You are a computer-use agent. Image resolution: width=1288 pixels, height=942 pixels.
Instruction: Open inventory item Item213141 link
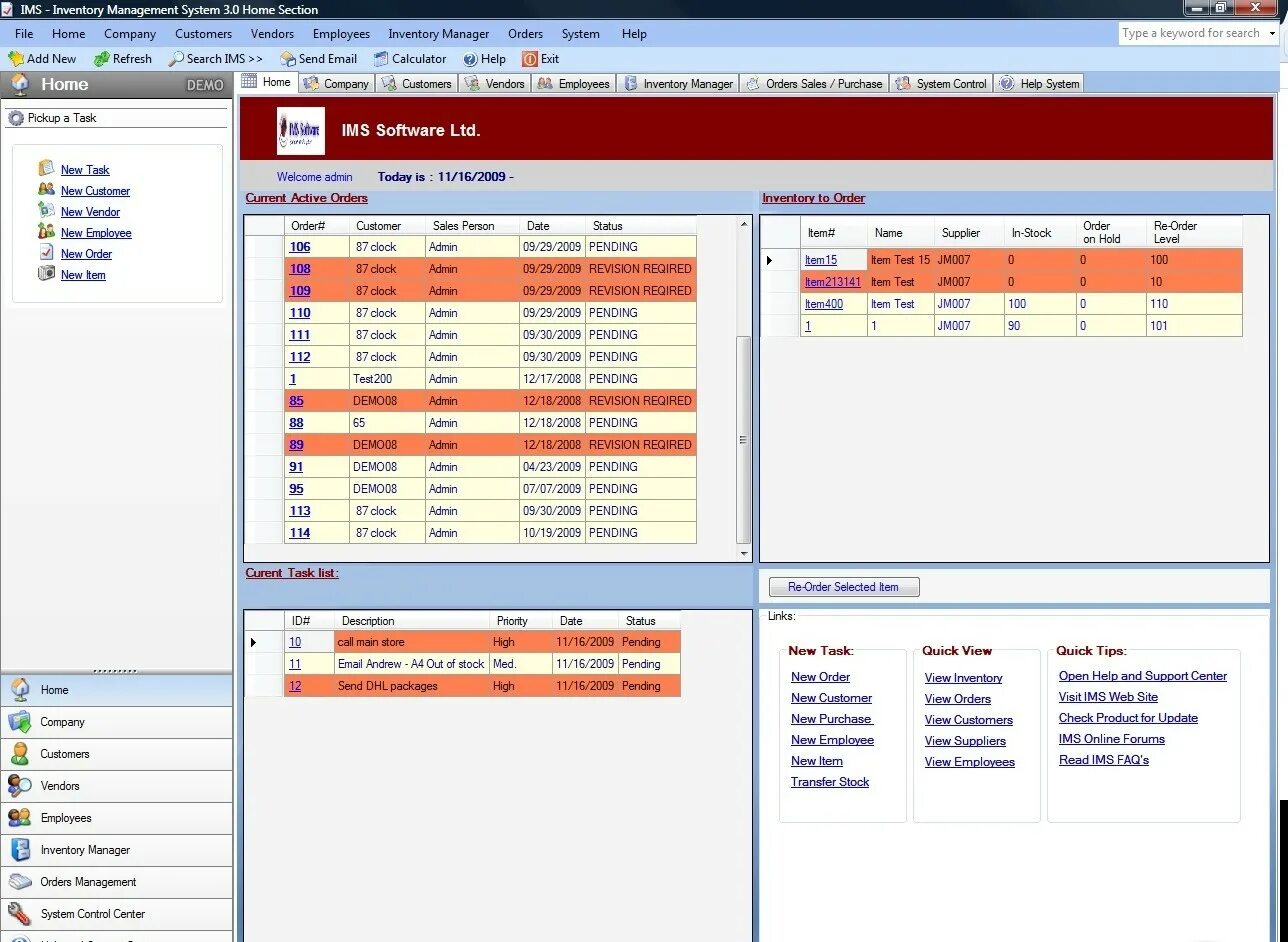pos(832,282)
